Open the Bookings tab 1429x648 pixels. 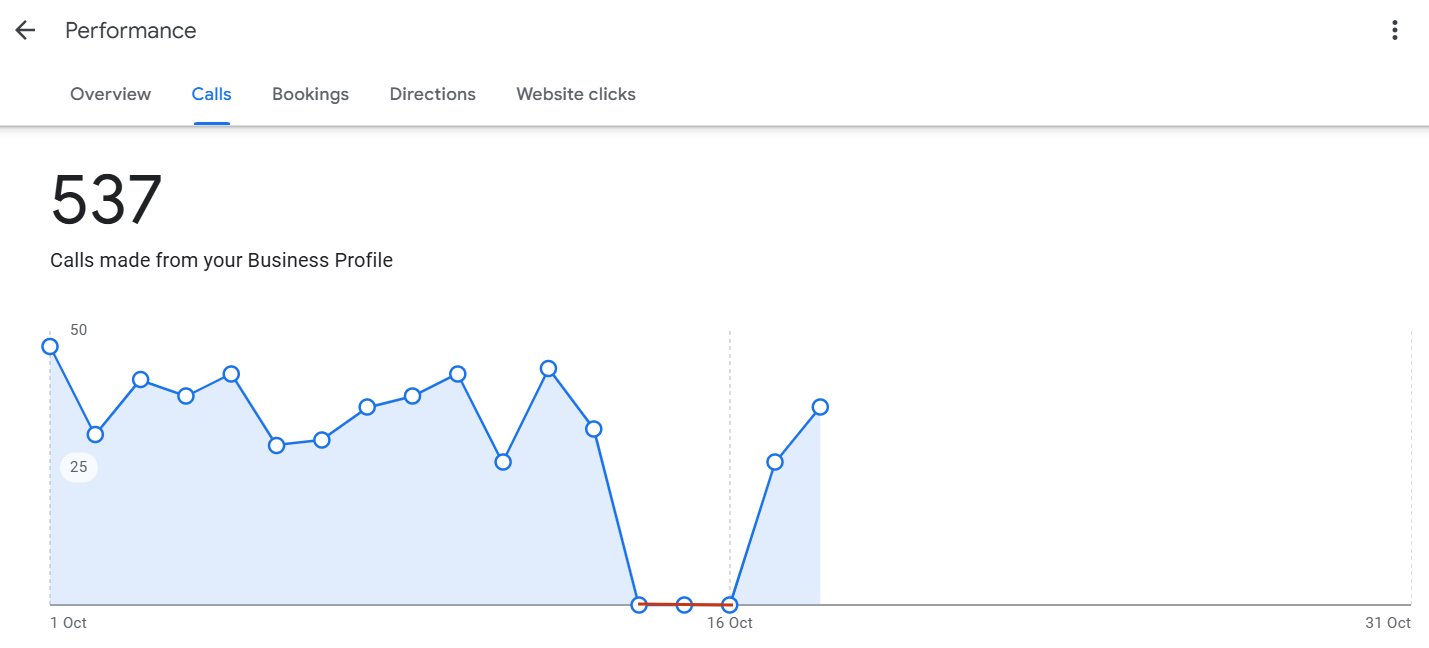coord(310,94)
